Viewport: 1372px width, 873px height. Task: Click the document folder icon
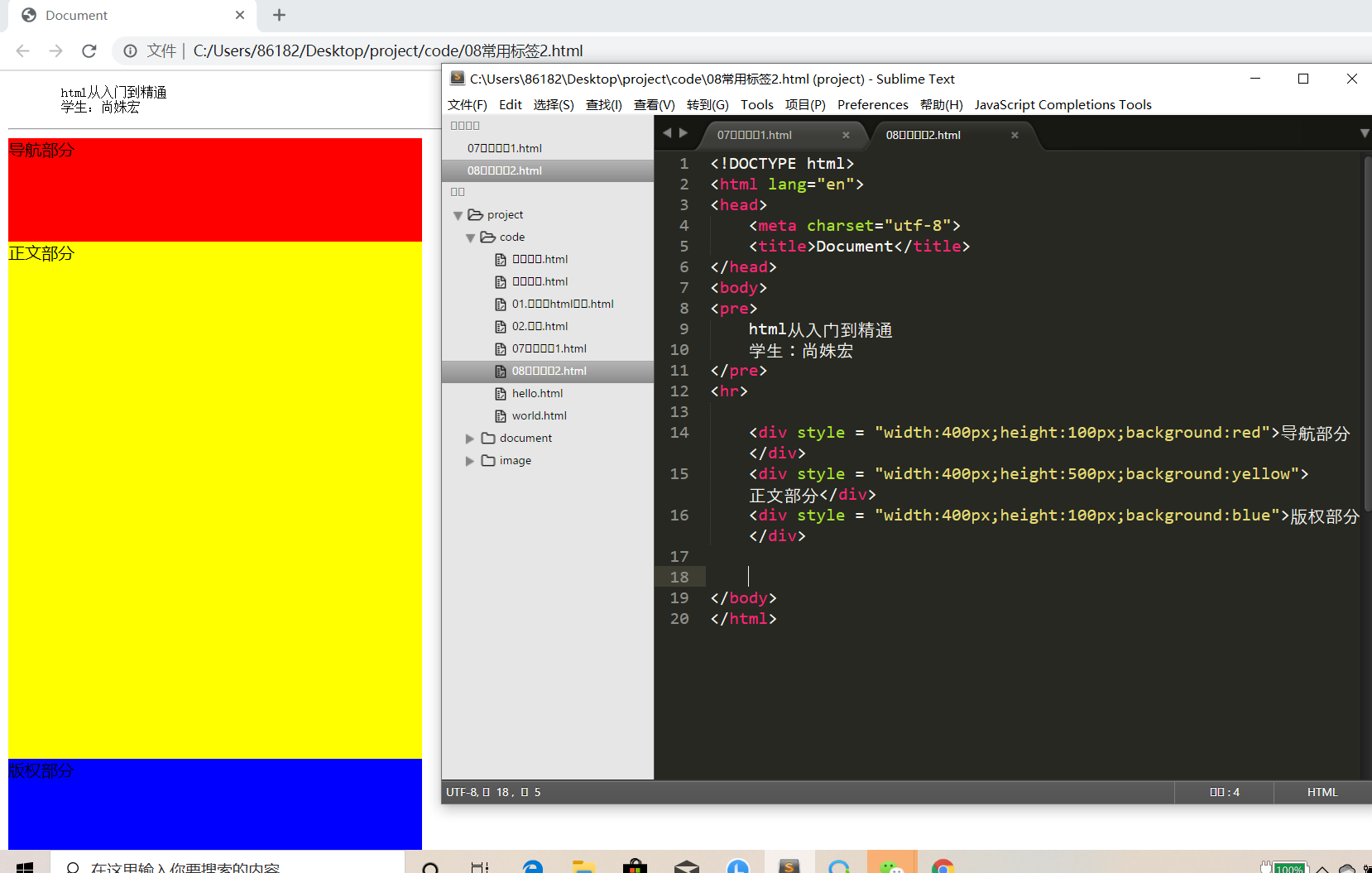click(x=488, y=438)
